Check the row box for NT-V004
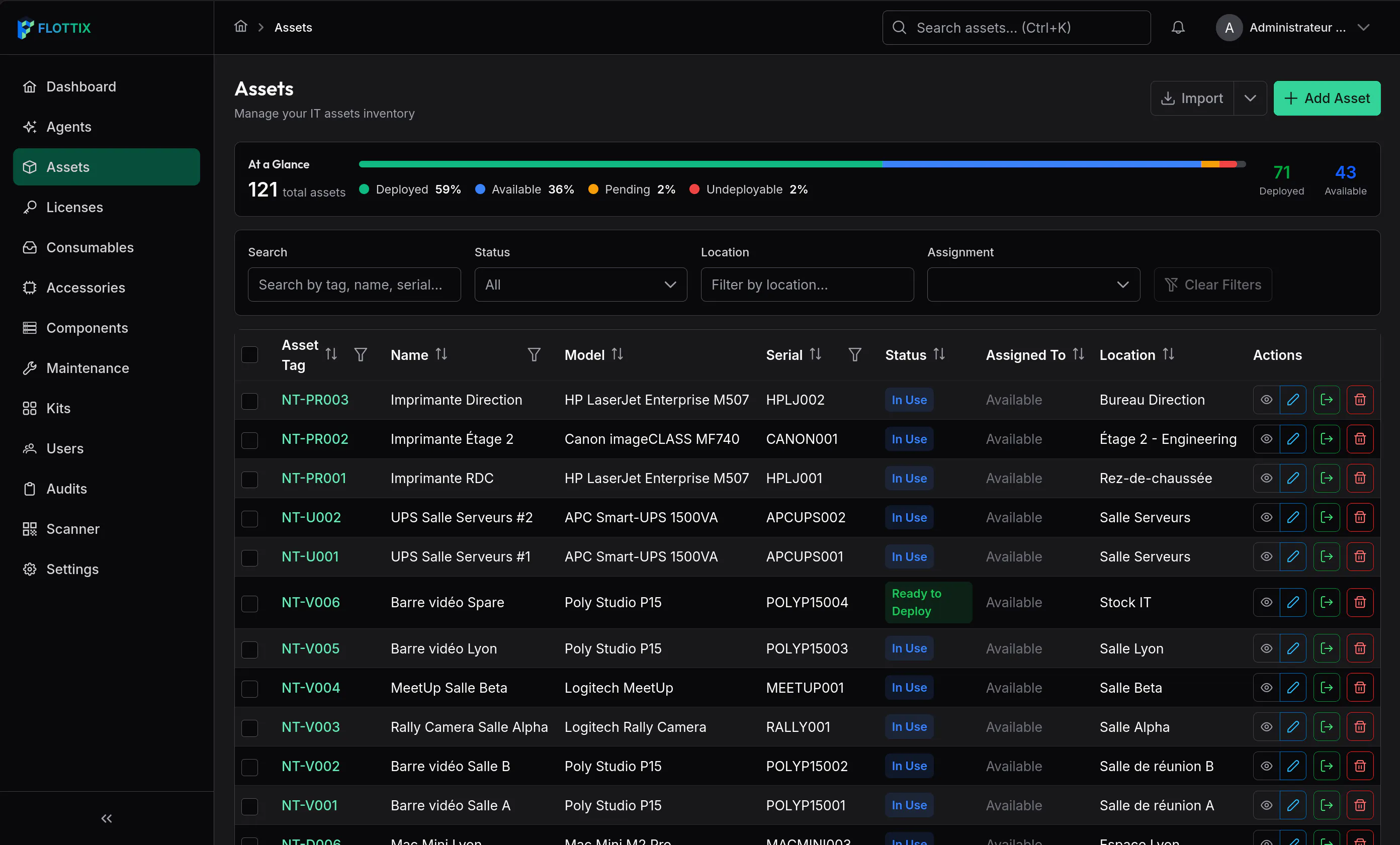1400x845 pixels. pos(249,688)
